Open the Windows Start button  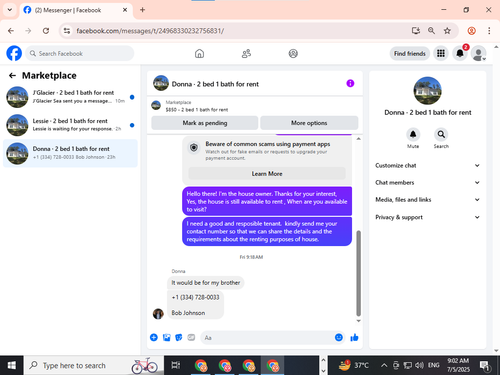[x=12, y=365]
